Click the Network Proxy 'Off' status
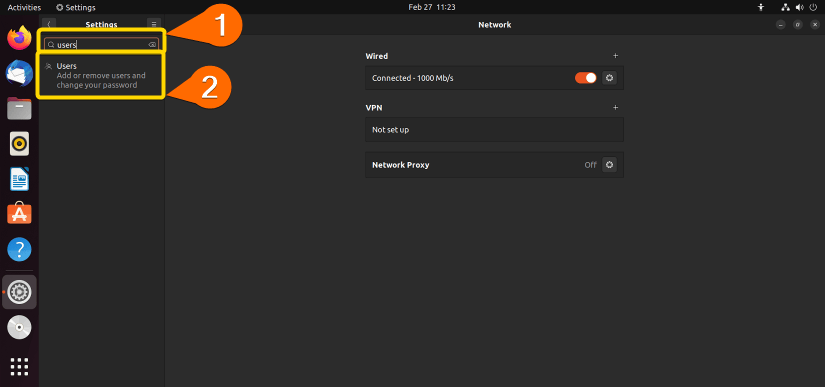The height and width of the screenshot is (387, 825). [590, 165]
